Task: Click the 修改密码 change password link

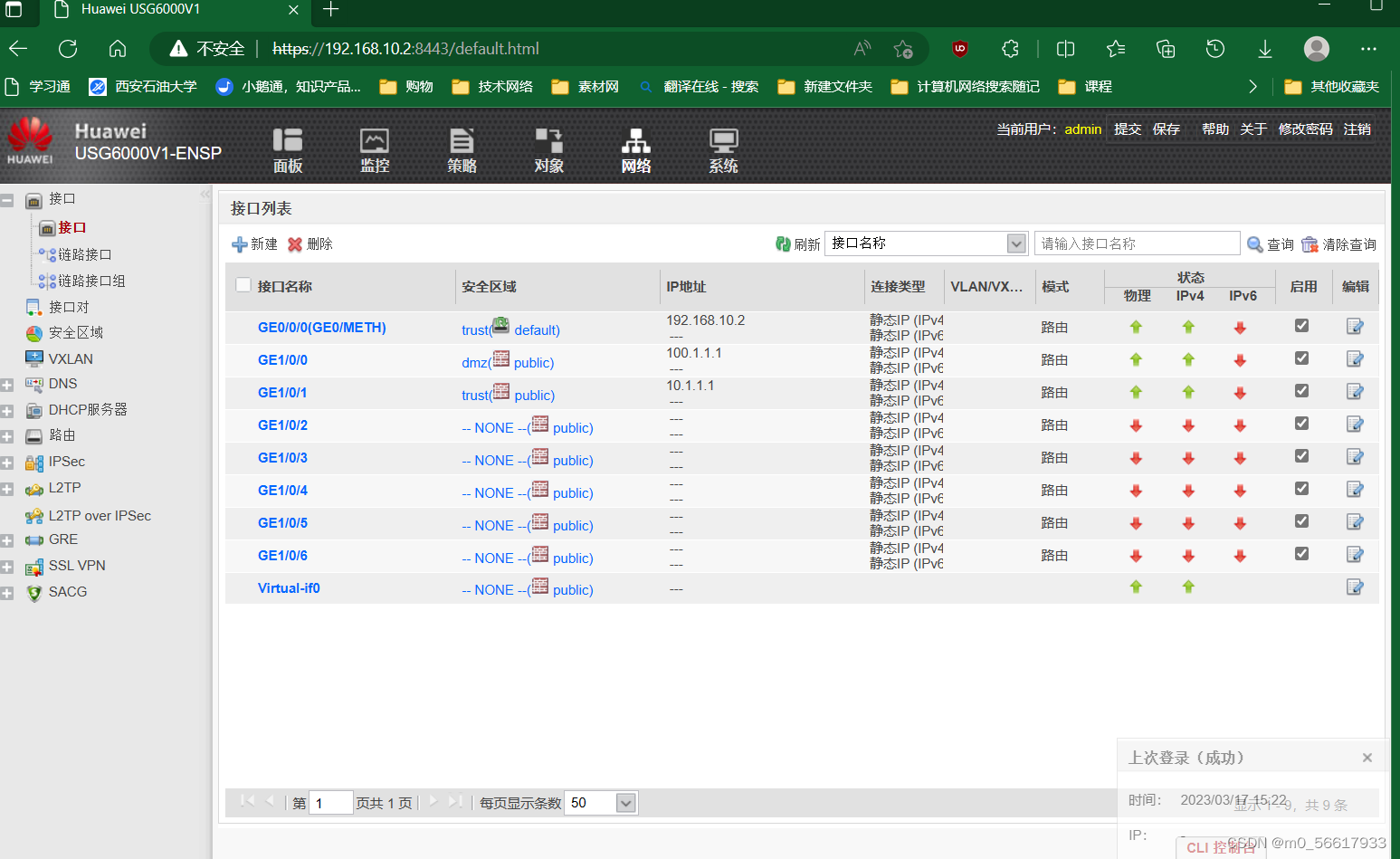Action: 1305,129
